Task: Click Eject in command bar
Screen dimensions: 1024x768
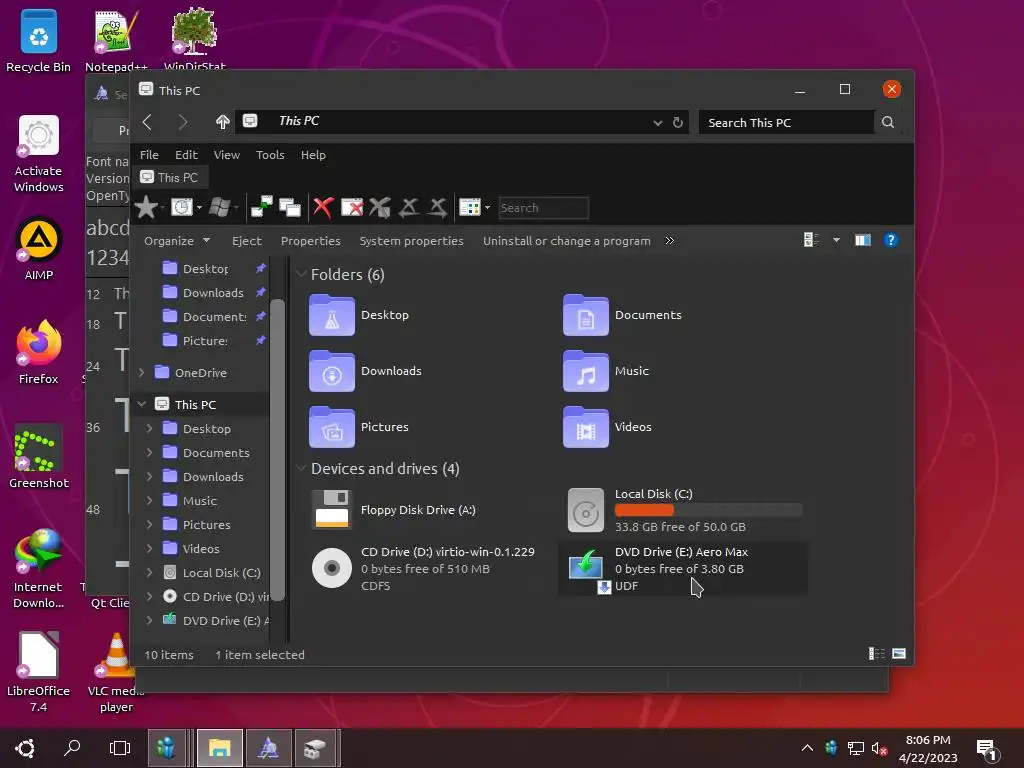Action: tap(246, 240)
